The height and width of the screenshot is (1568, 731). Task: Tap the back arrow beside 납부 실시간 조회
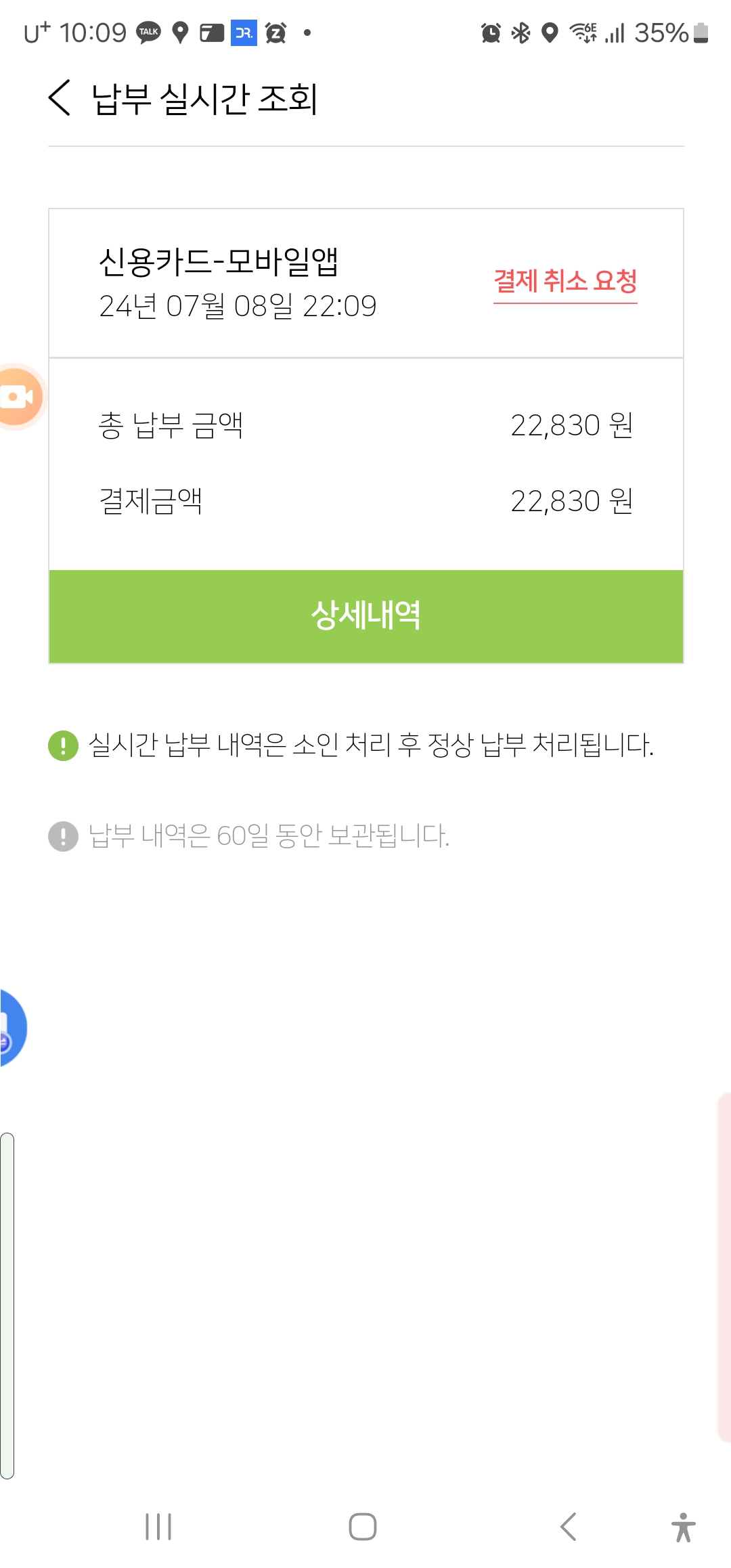coord(60,98)
